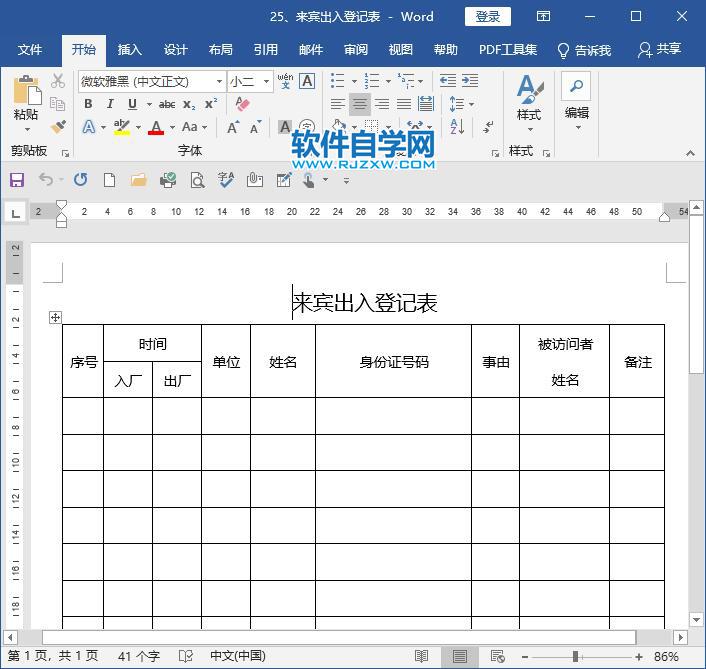Open the bullets list dropdown
This screenshot has width=706, height=669.
click(354, 81)
